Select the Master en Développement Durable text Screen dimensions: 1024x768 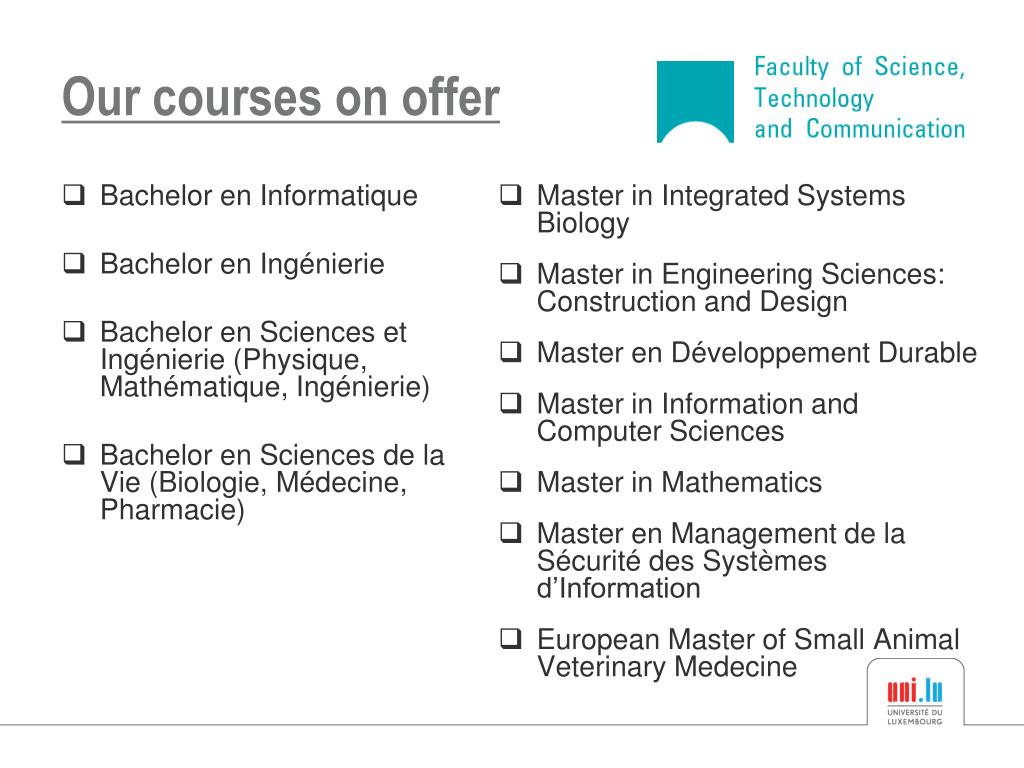click(757, 353)
